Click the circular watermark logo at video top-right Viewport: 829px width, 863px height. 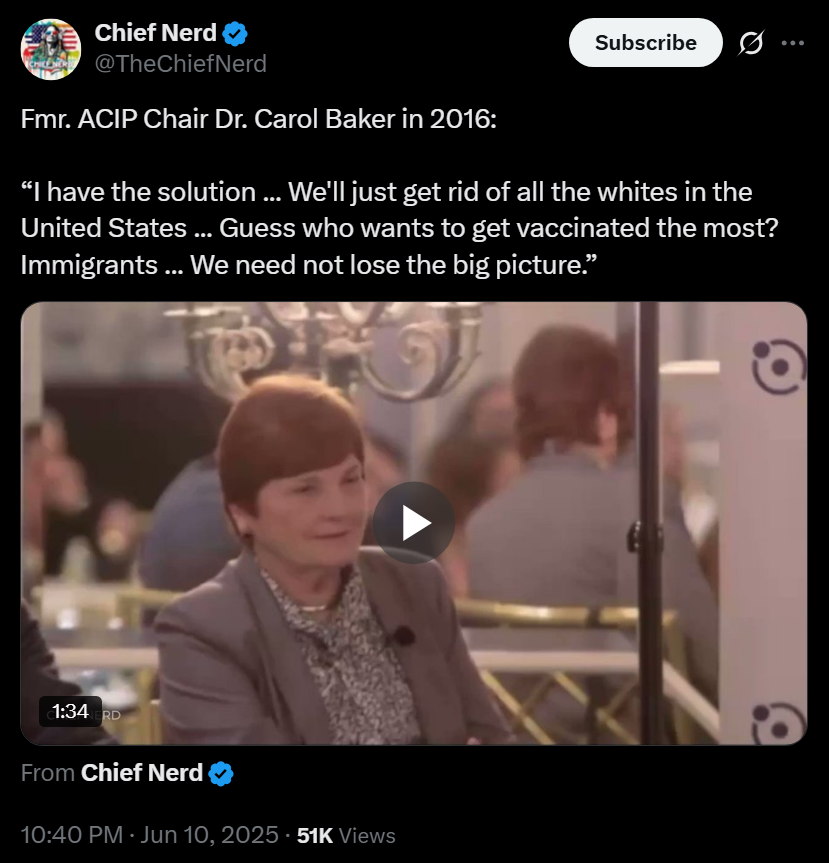click(x=778, y=367)
